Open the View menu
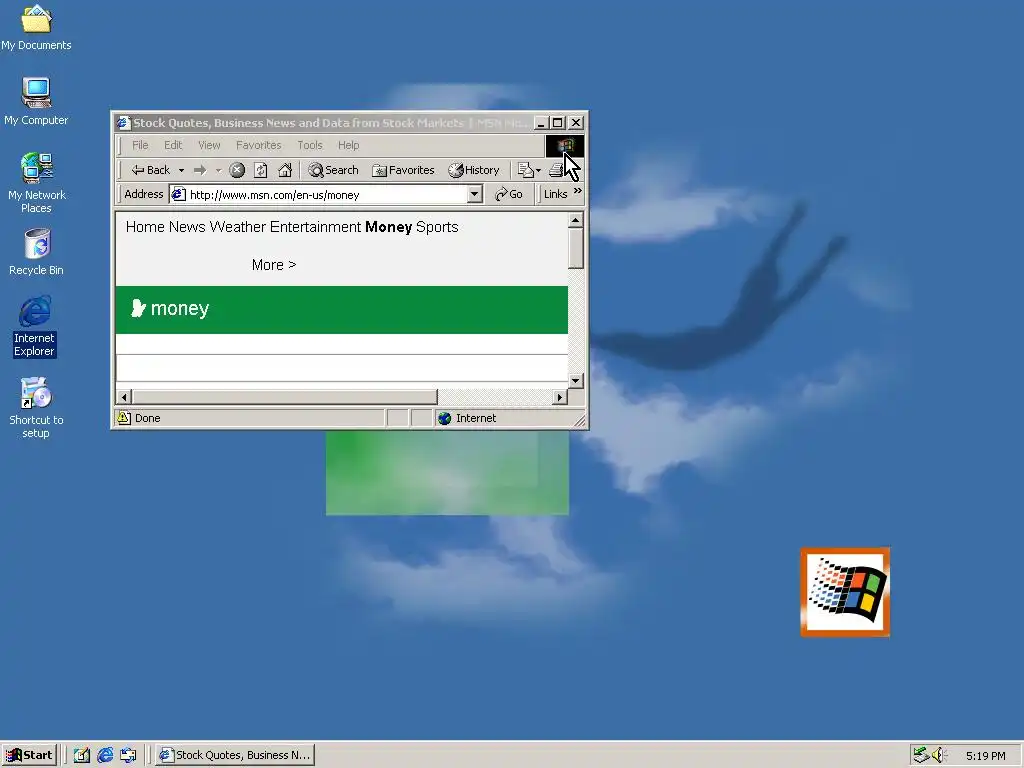 (209, 145)
